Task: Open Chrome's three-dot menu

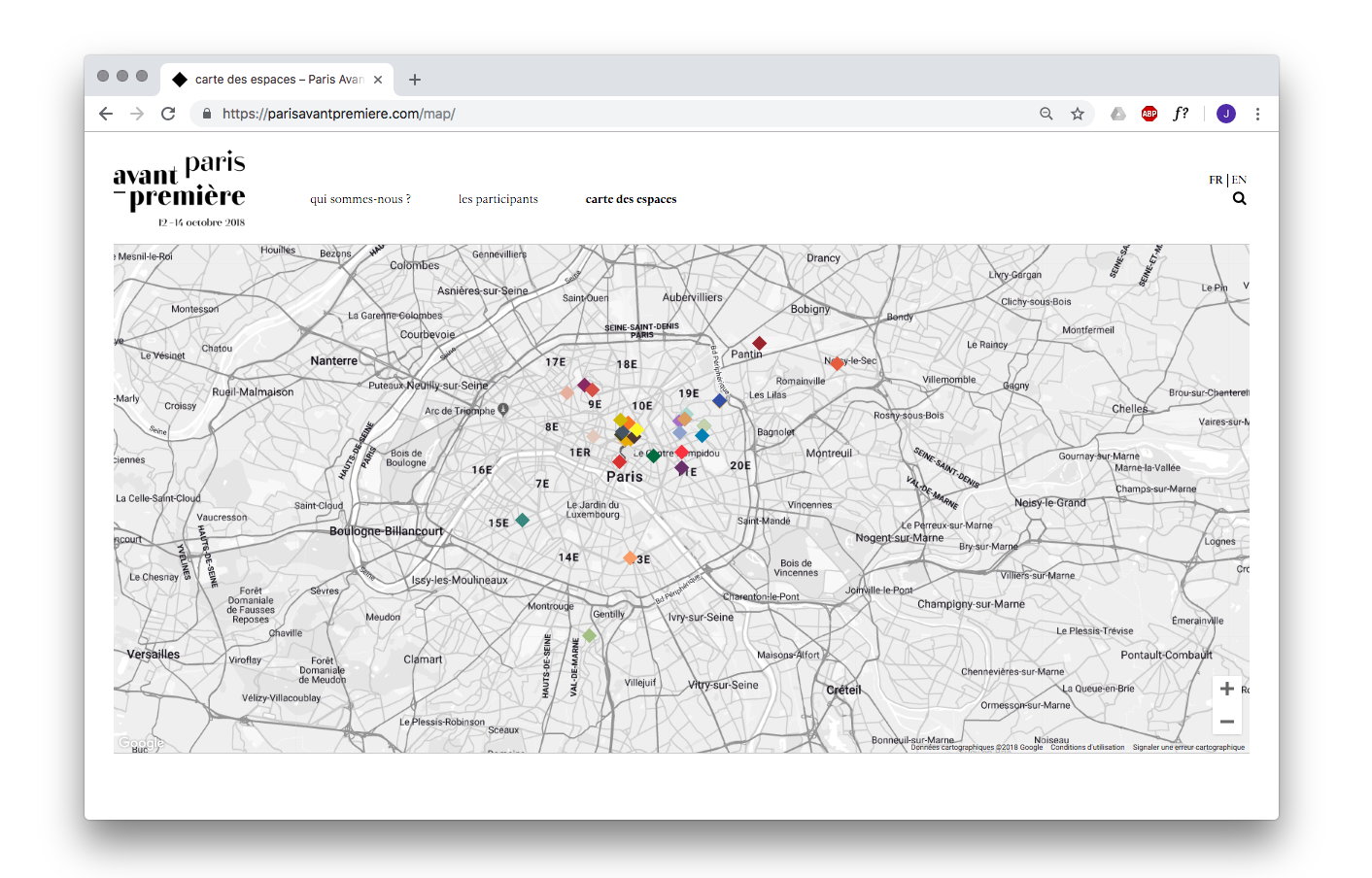Action: 1257,114
